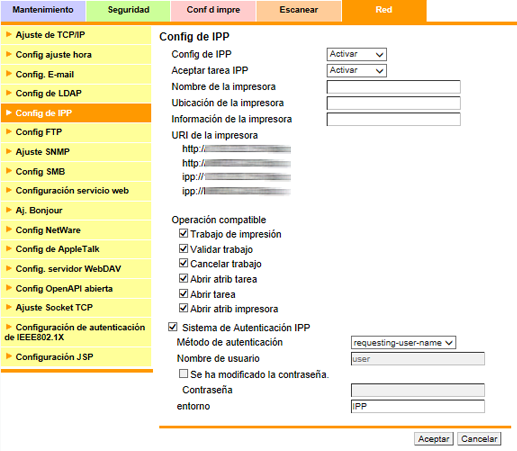Go to the Escanear tab
Image resolution: width=517 pixels, height=451 pixels.
[299, 10]
